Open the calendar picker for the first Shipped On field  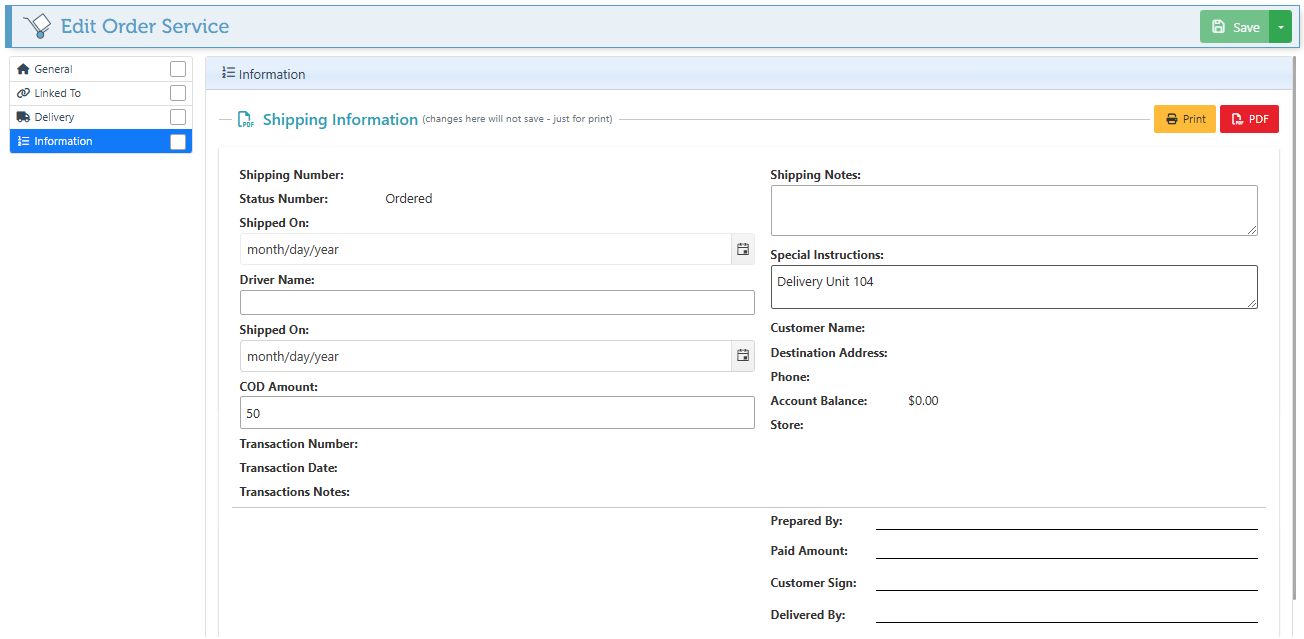[743, 249]
